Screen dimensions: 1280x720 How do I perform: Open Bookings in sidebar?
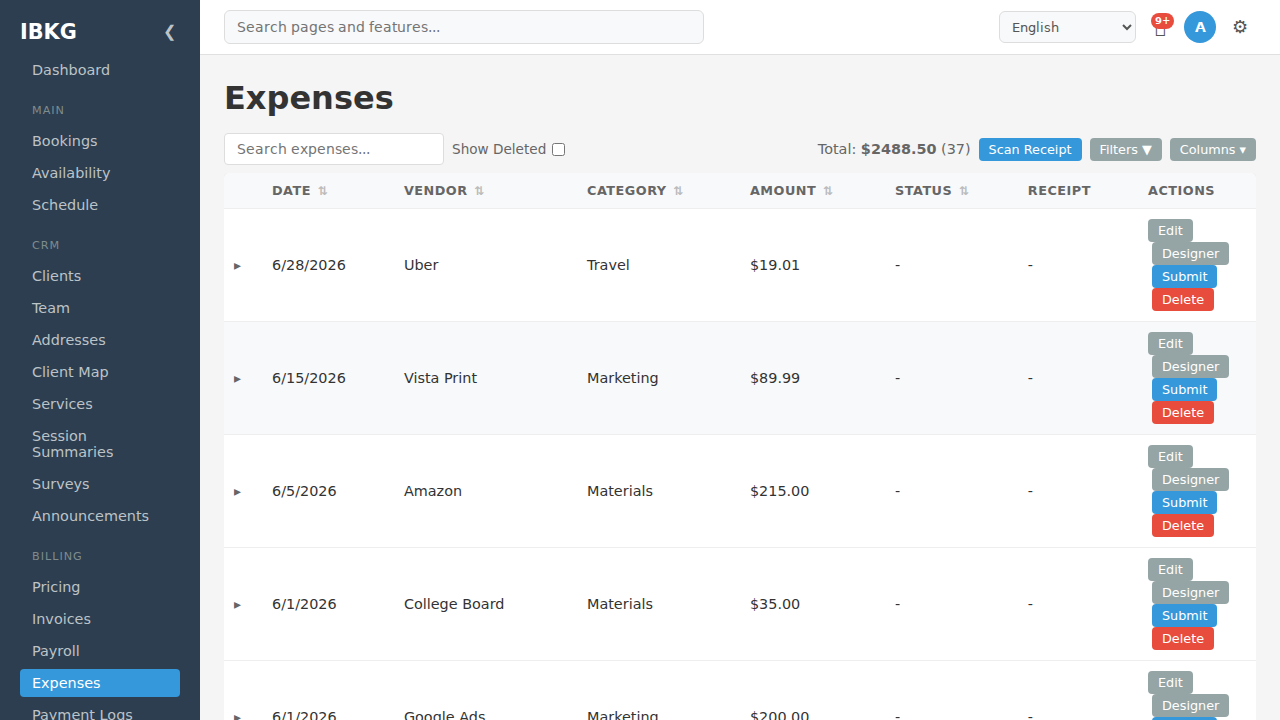pos(100,141)
